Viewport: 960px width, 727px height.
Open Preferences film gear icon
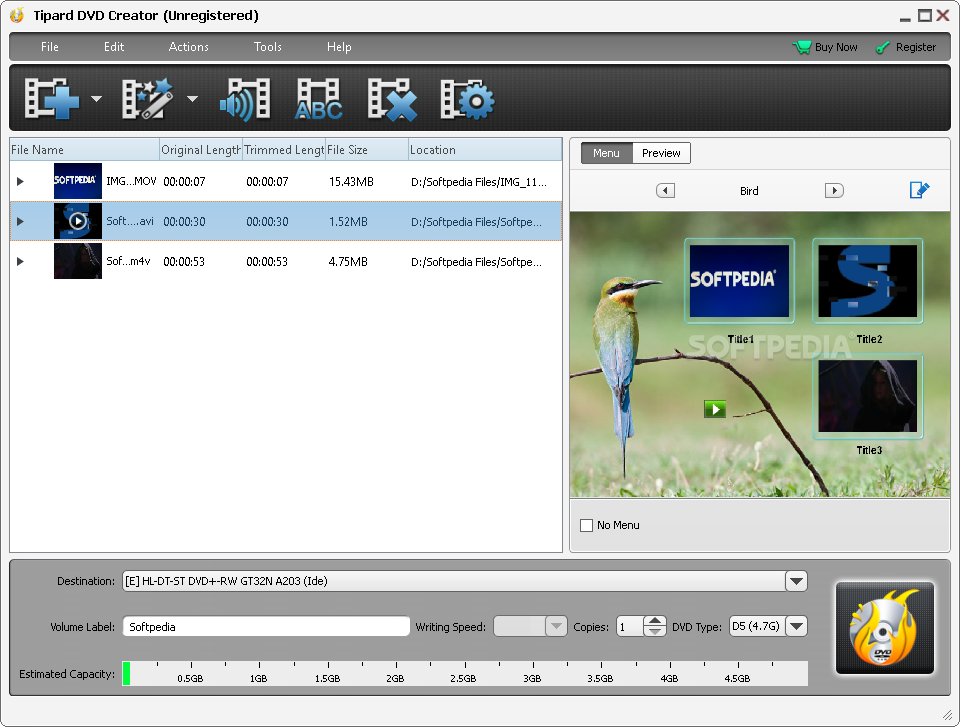(467, 99)
